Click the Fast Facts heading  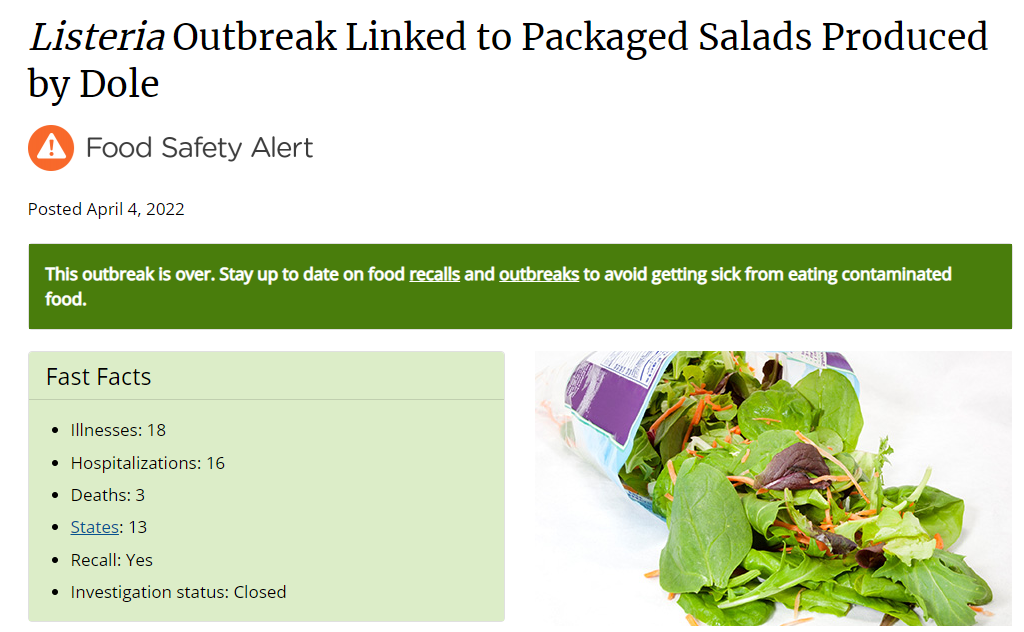(x=99, y=377)
